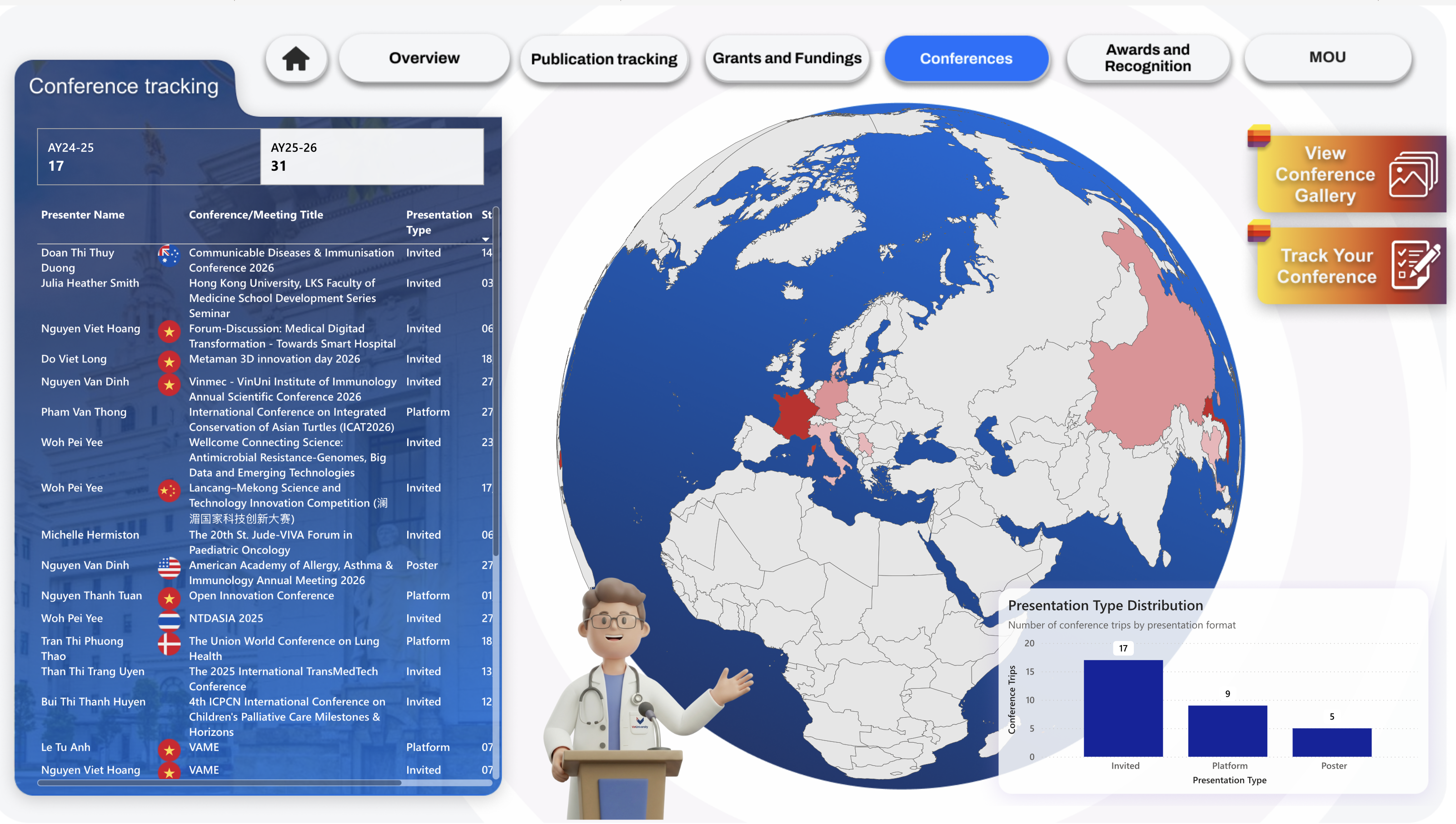Click Track Your Conference button
Screen dimensions: 1456x824
pos(1351,265)
